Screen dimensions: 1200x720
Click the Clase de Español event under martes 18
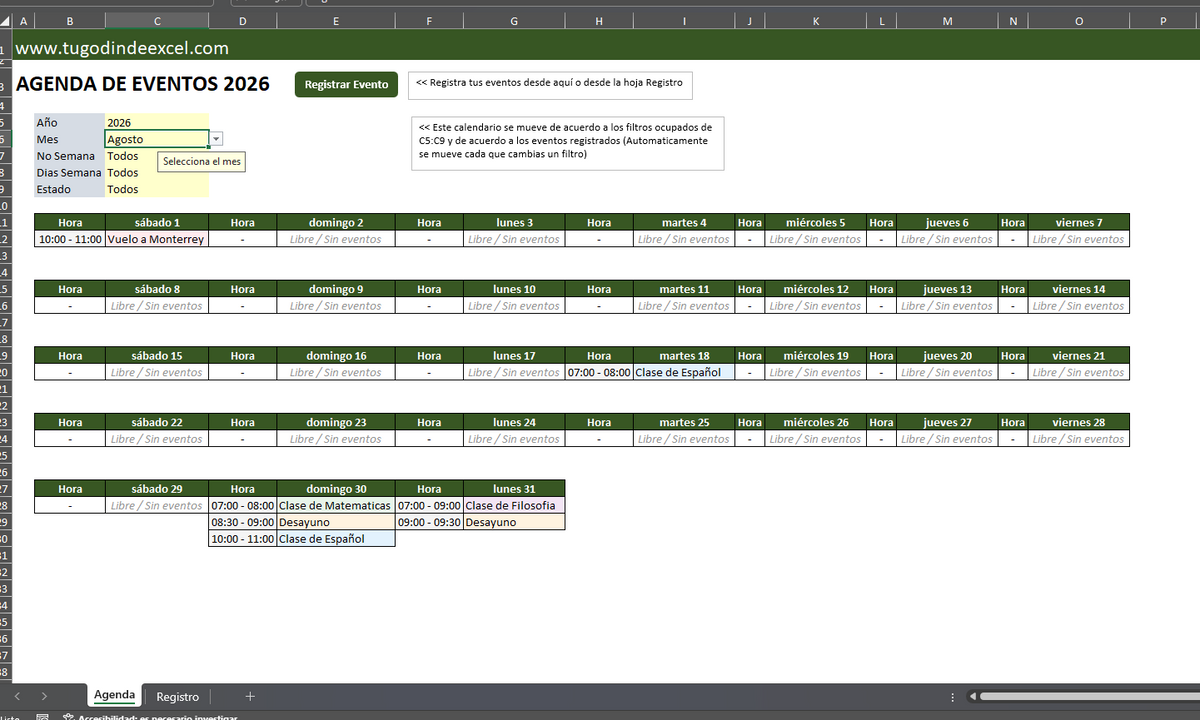click(684, 372)
